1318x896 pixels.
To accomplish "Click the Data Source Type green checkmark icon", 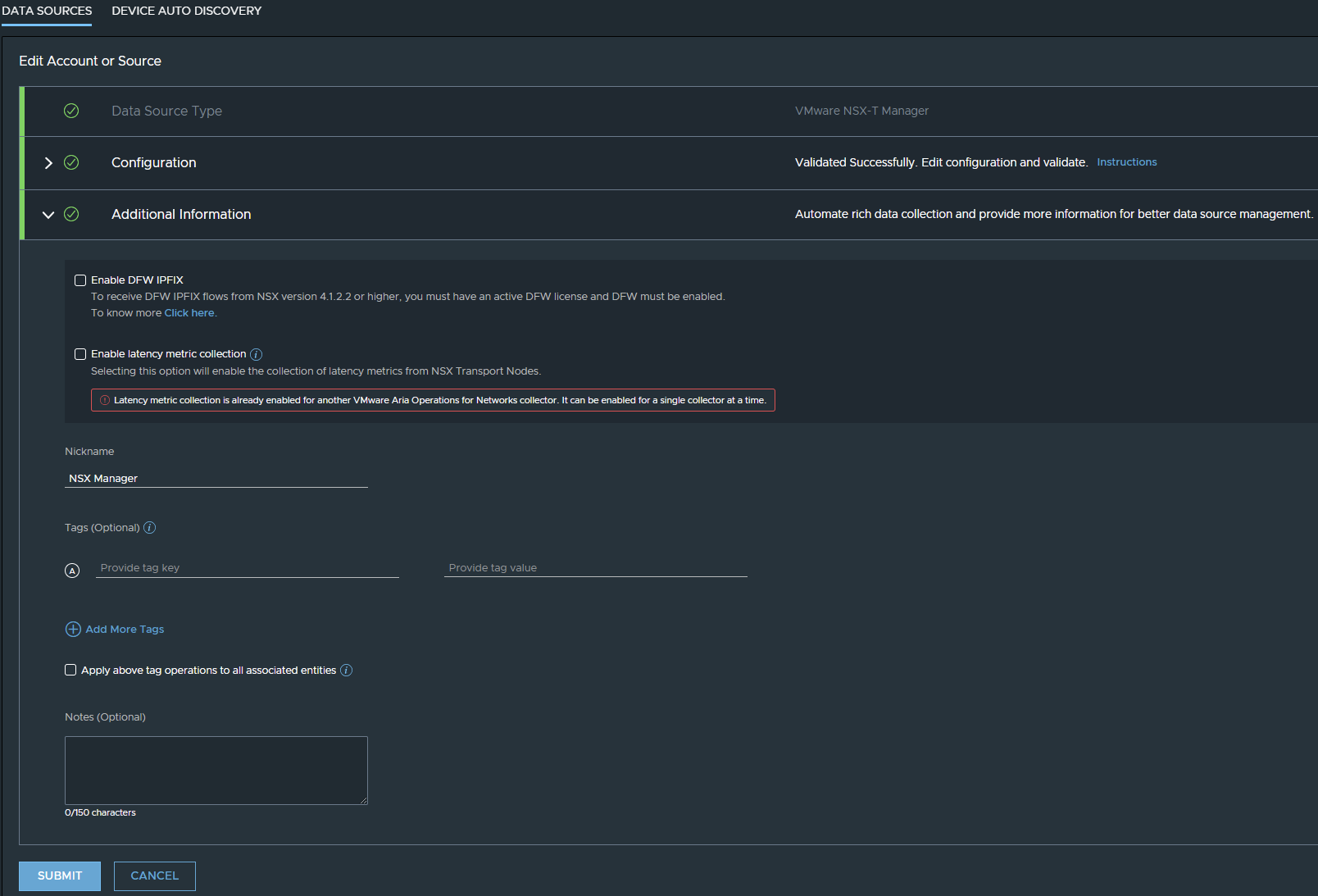I will pos(71,111).
